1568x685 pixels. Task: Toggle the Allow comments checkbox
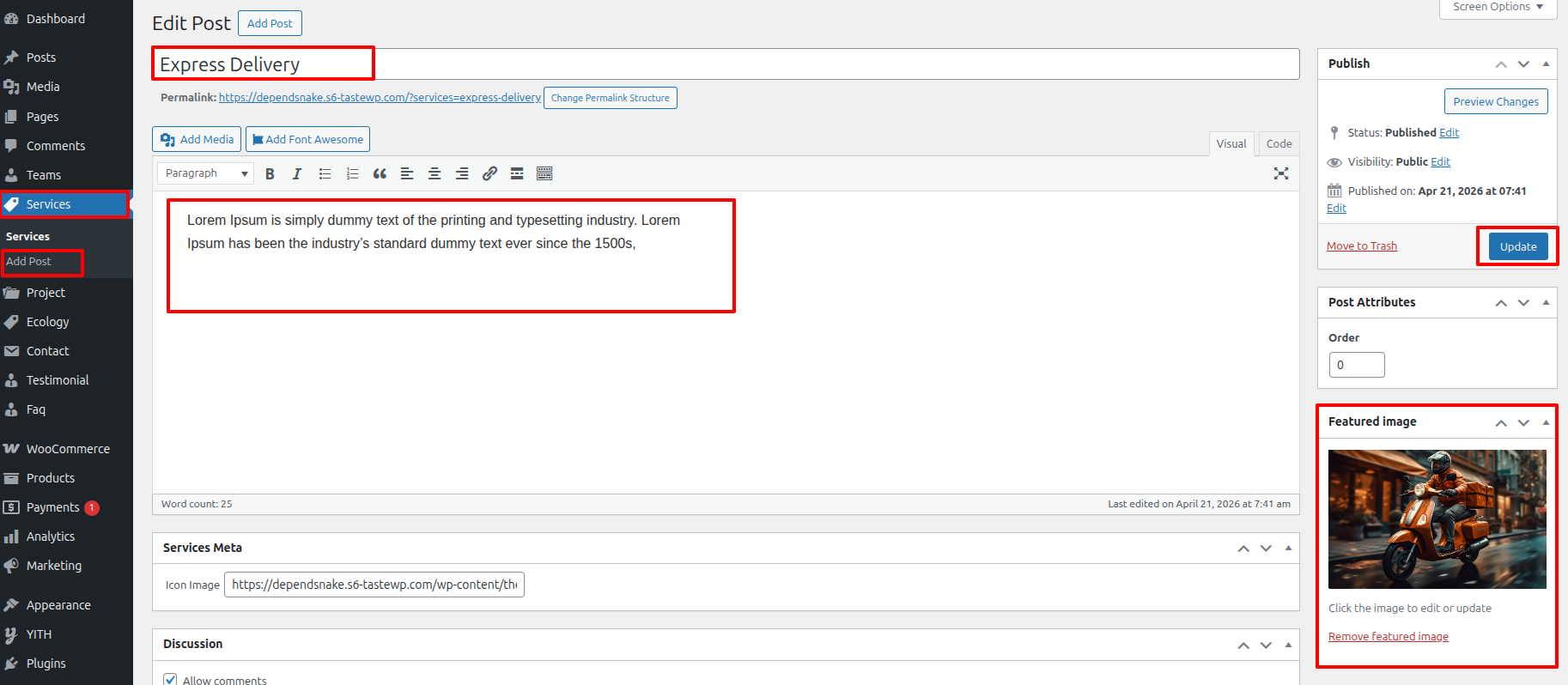click(170, 680)
